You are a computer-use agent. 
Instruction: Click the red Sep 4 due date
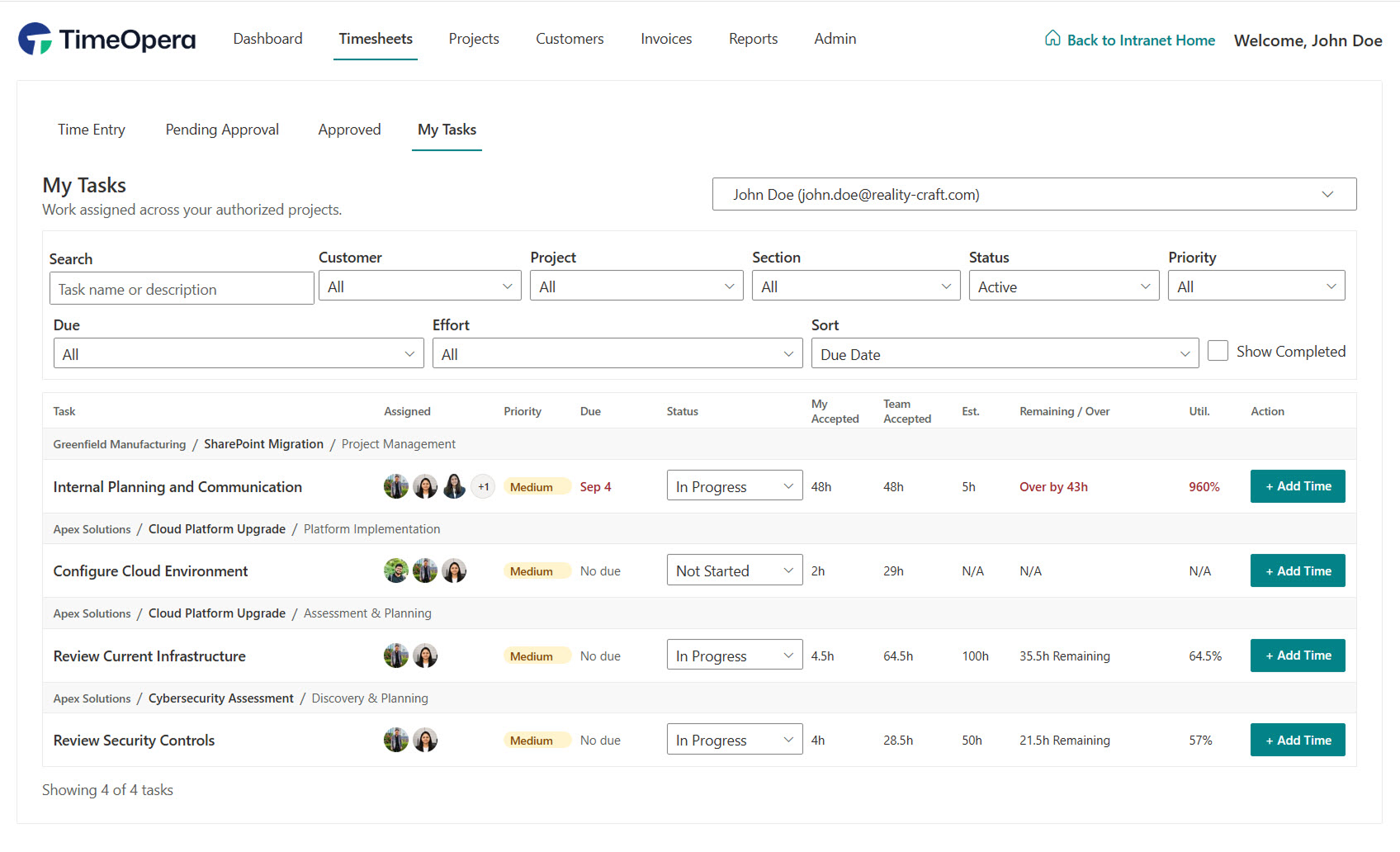(595, 487)
